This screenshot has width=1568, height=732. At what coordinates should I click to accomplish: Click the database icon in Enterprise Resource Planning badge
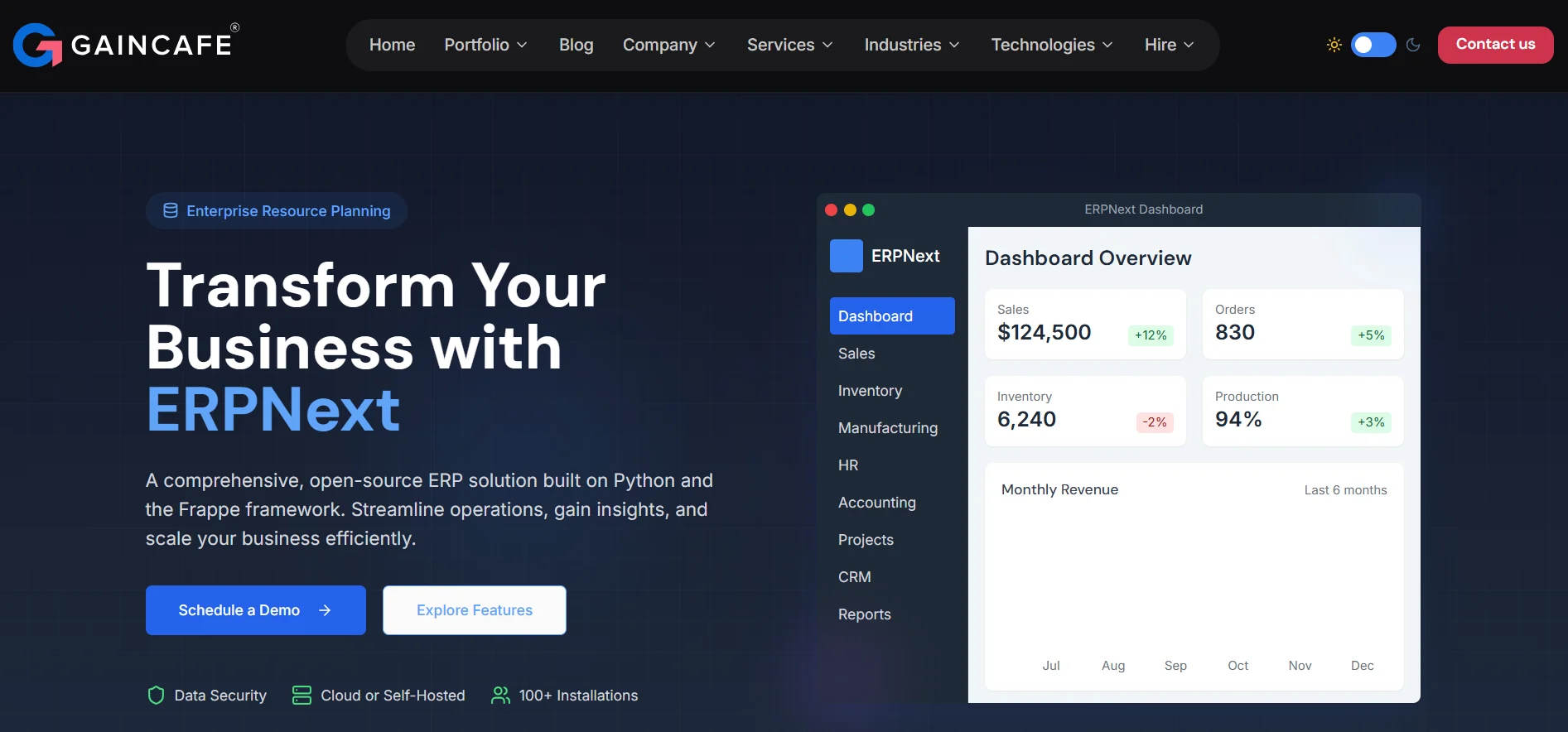(x=171, y=210)
